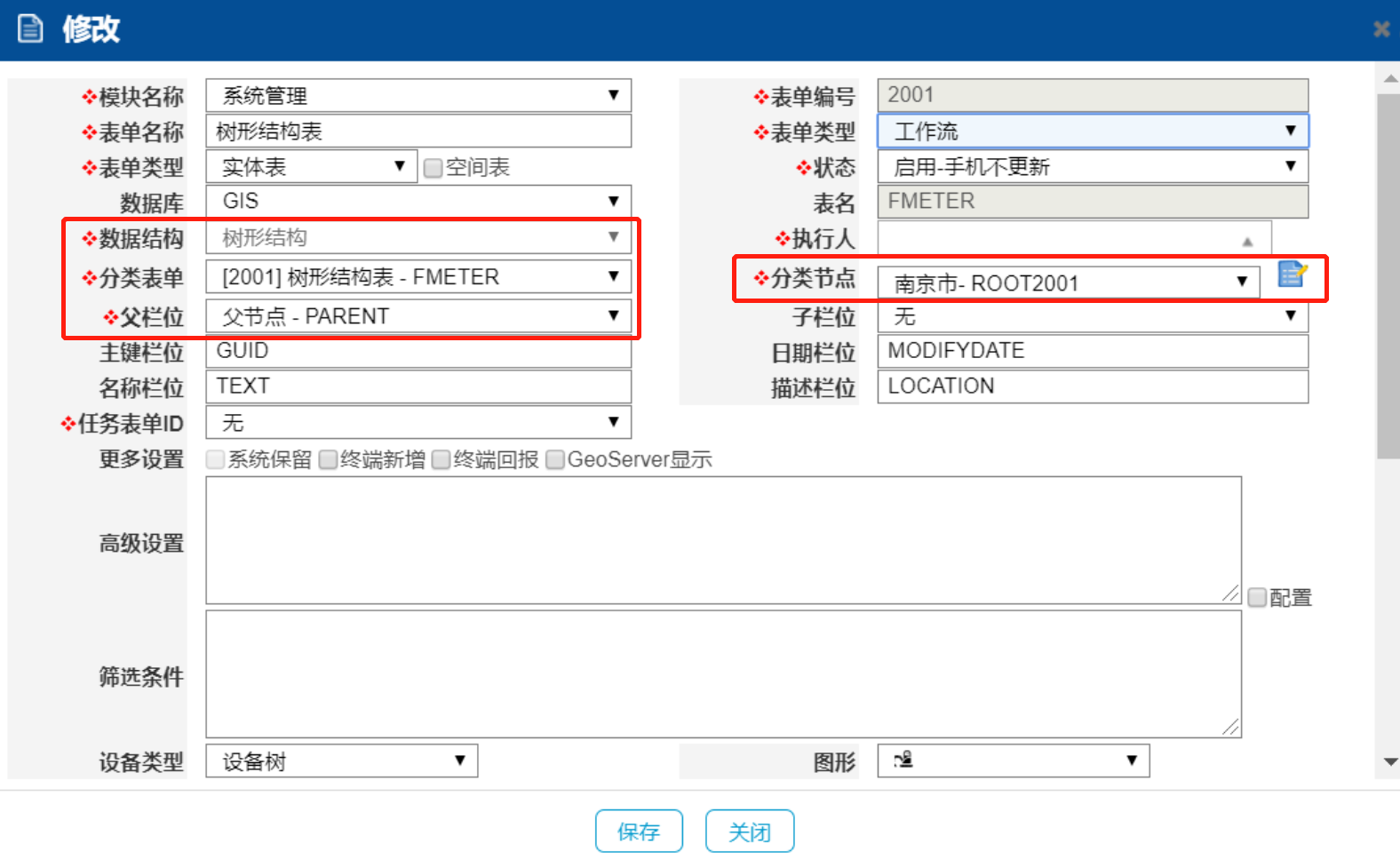Toggle the 空间表 checkbox
1400x860 pixels.
[x=433, y=168]
